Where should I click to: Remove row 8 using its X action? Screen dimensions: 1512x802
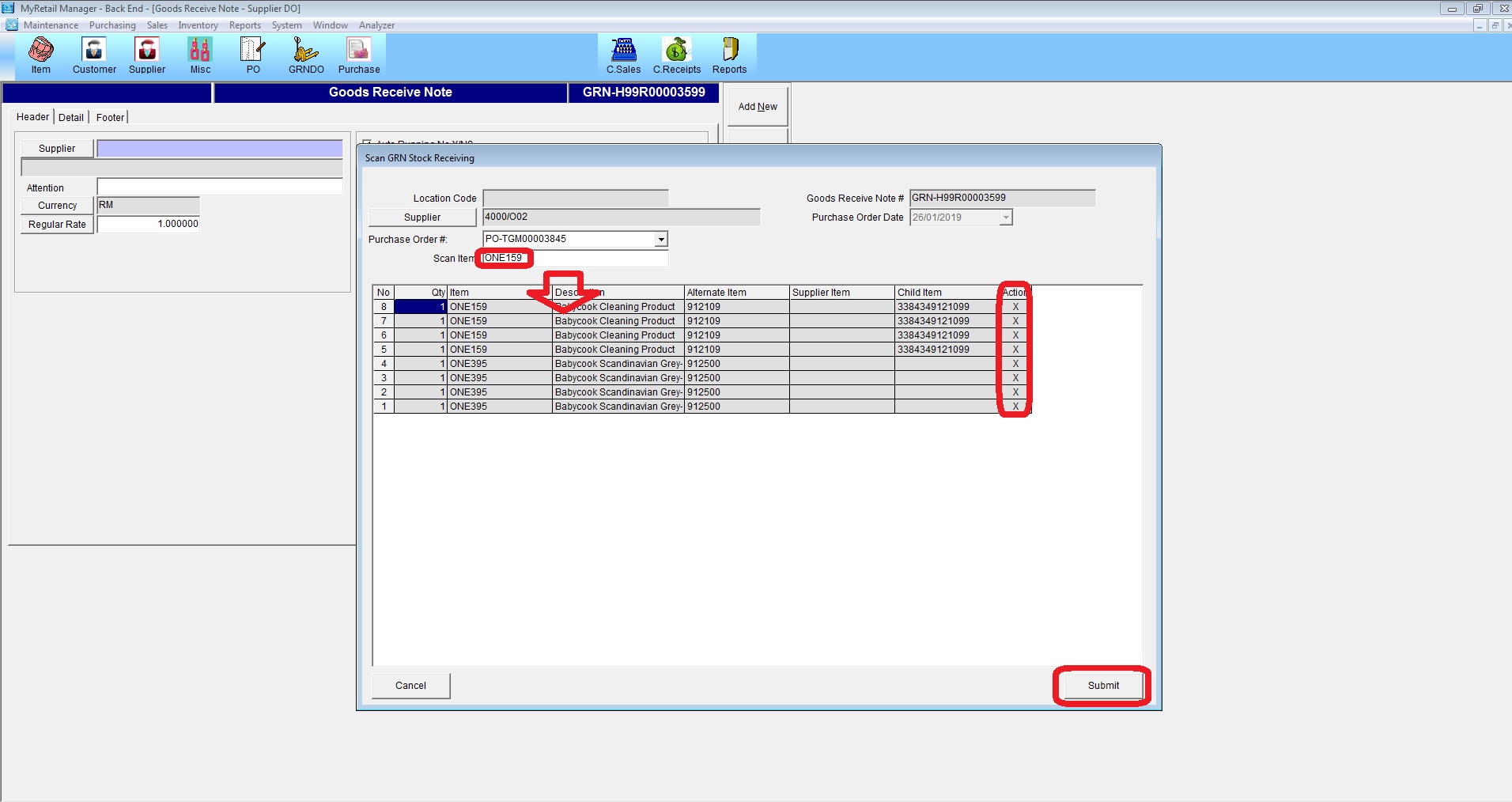[x=1015, y=307]
